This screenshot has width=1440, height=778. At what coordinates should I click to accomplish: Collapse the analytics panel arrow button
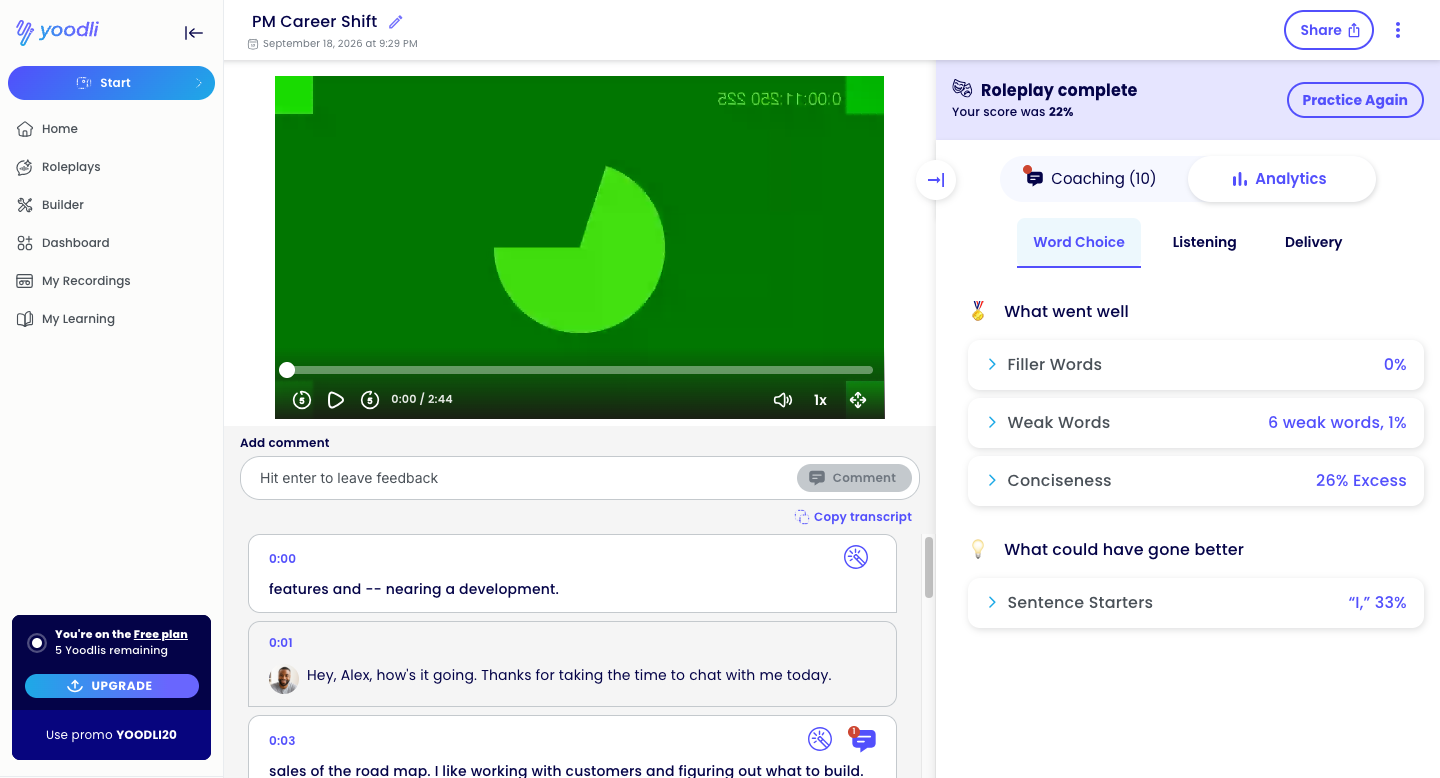(x=936, y=180)
